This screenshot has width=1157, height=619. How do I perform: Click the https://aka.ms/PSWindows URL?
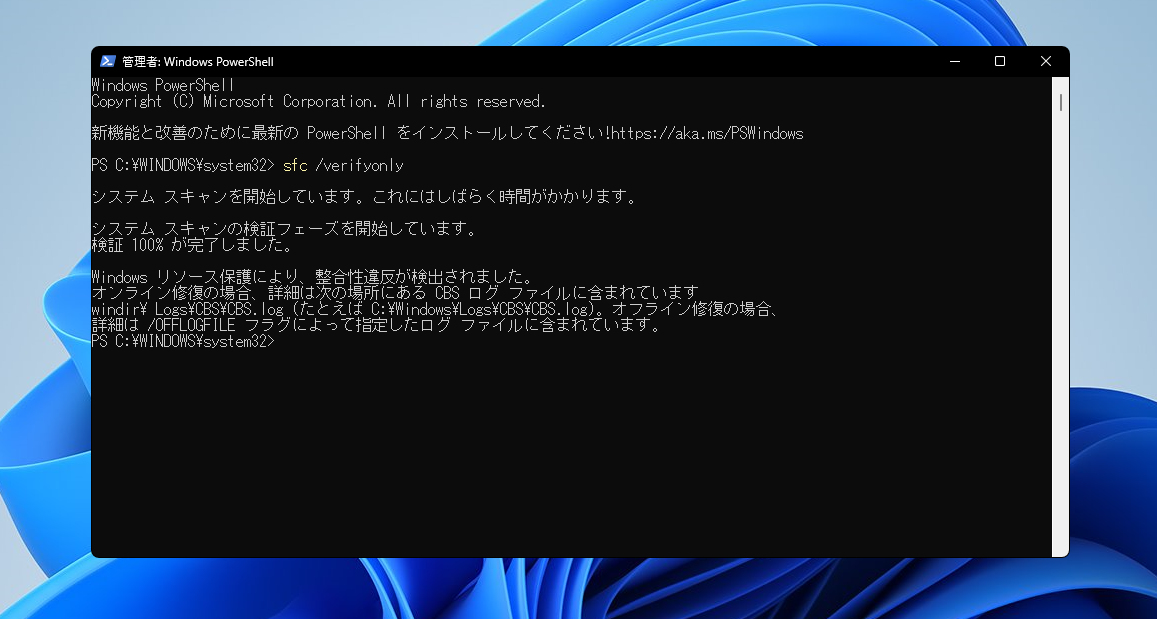coord(707,134)
